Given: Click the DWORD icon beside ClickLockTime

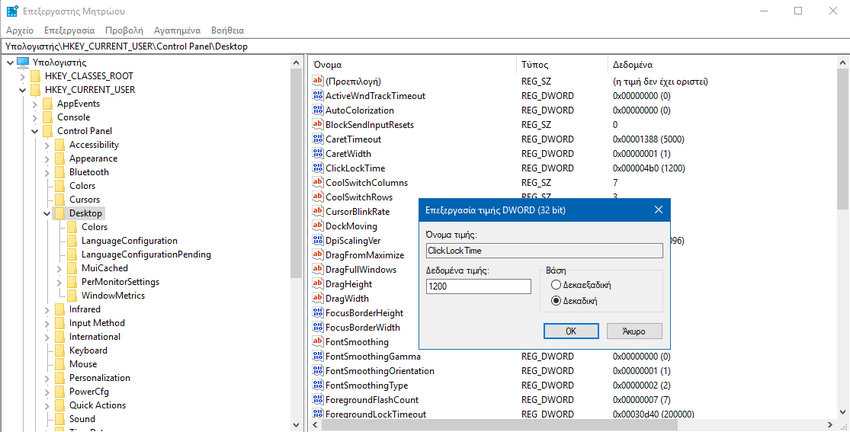Looking at the screenshot, I should pyautogui.click(x=318, y=168).
